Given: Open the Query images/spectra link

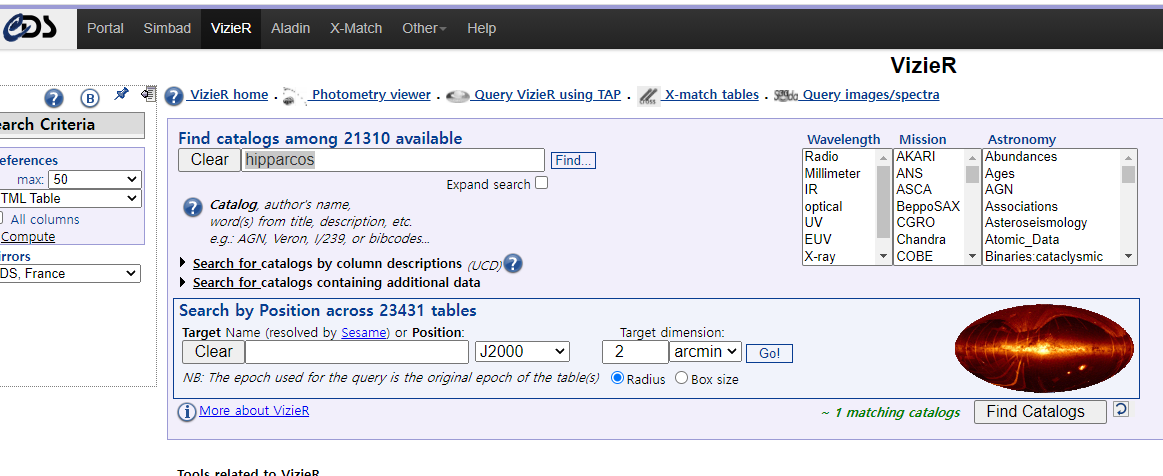Looking at the screenshot, I should coord(870,95).
